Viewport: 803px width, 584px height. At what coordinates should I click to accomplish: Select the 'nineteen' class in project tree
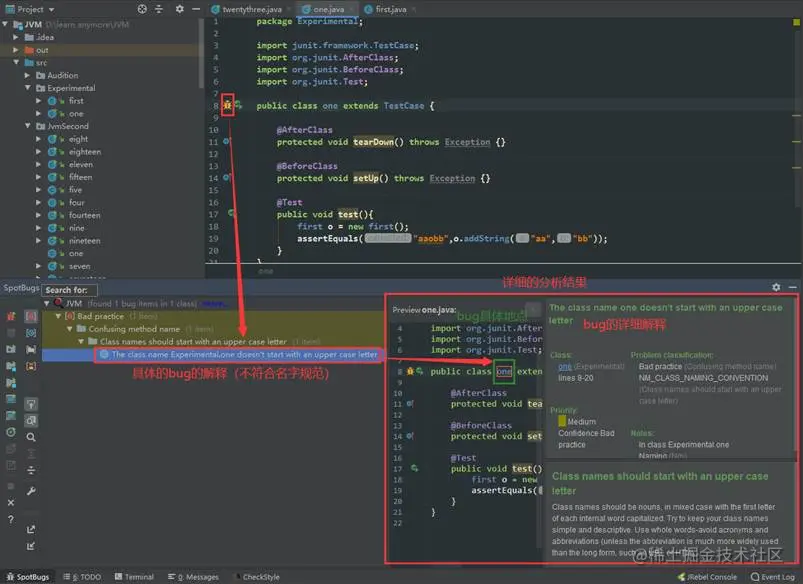click(84, 240)
